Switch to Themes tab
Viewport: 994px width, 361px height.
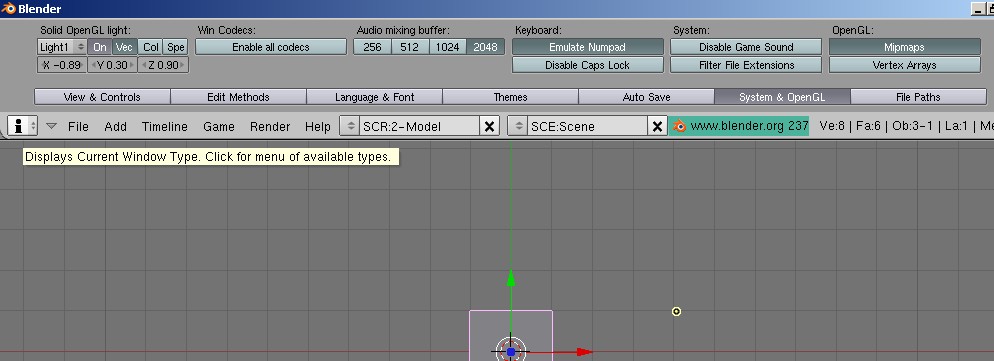click(510, 97)
